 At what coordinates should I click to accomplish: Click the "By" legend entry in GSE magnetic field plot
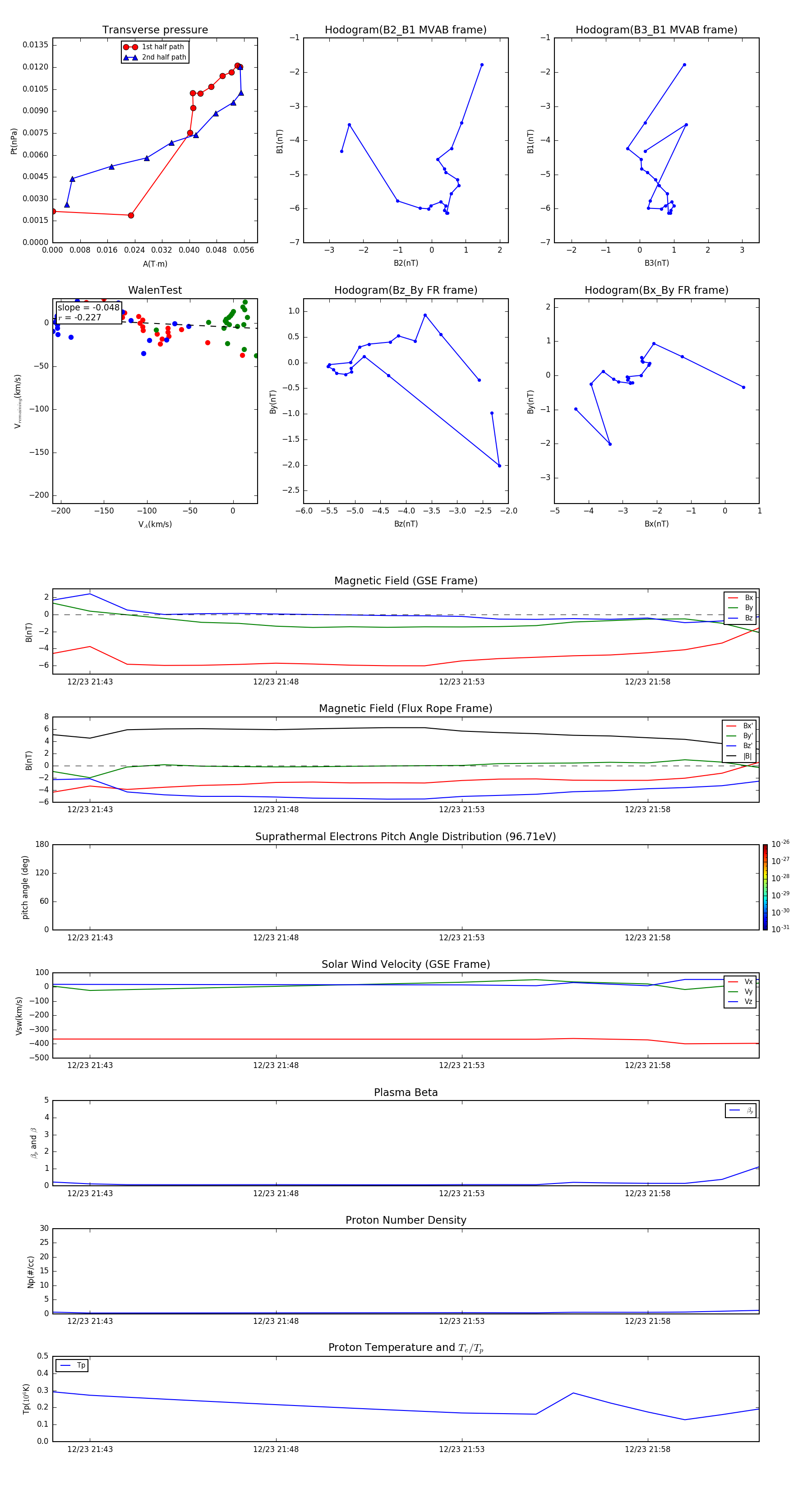(x=740, y=607)
